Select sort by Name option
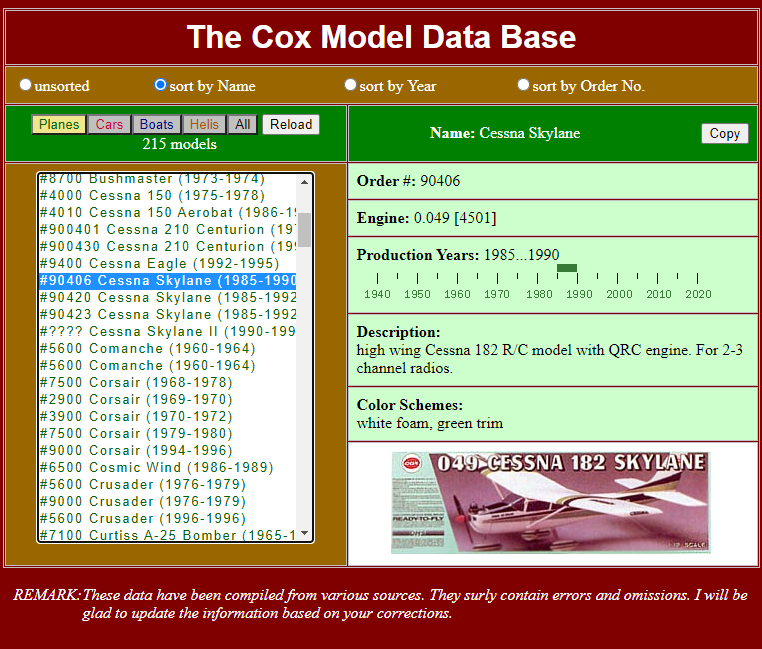 click(160, 85)
